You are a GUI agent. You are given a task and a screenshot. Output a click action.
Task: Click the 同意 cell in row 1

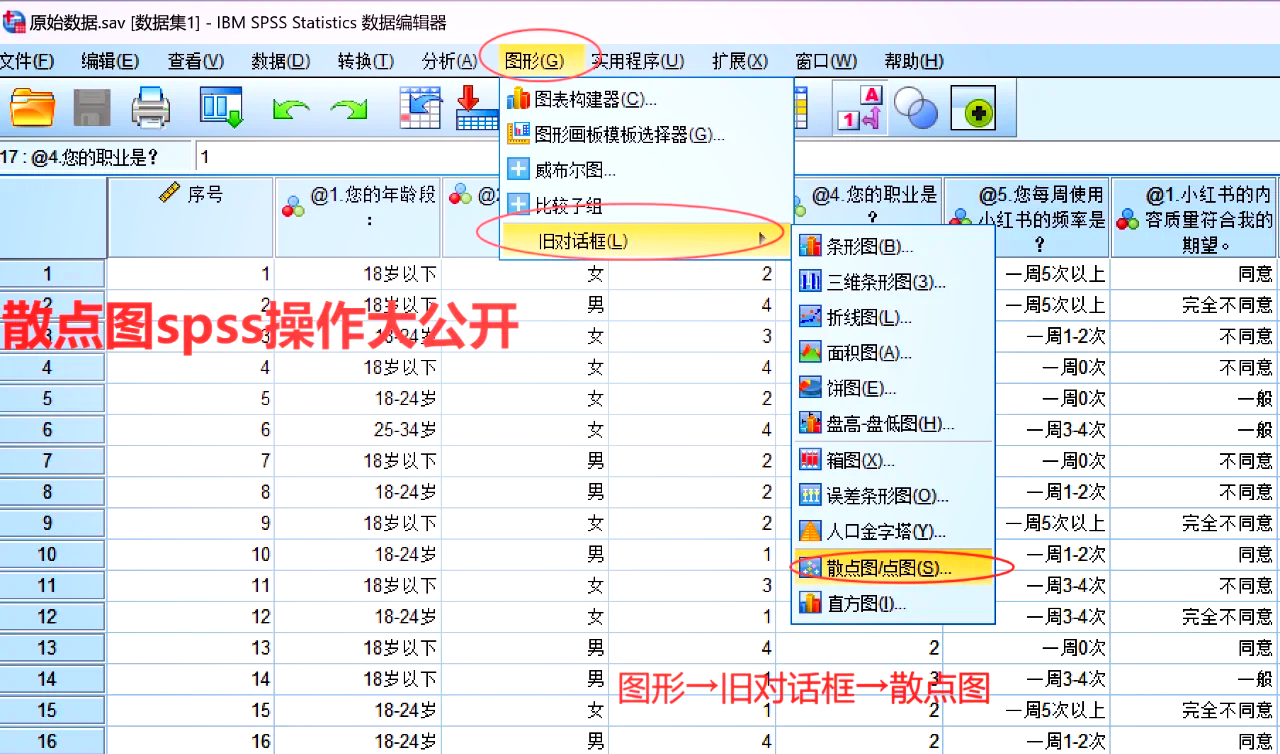pos(1195,273)
